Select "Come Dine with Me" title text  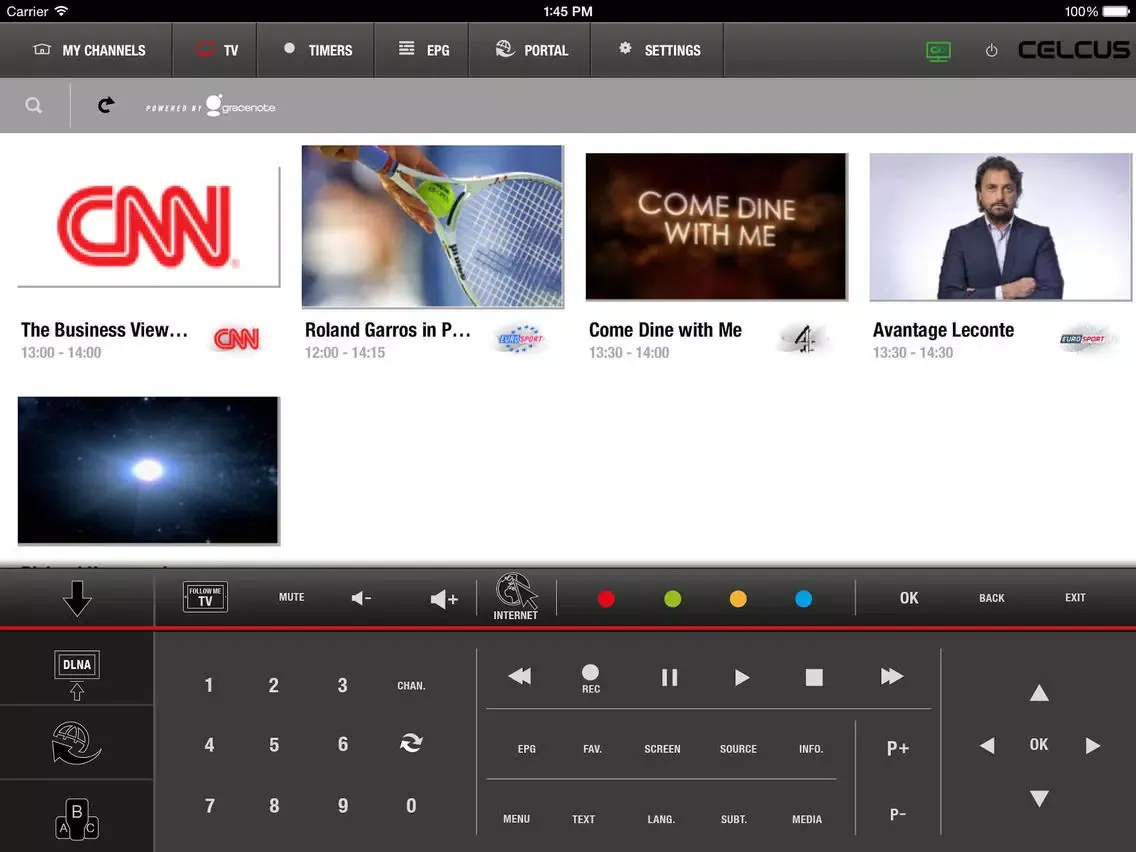pos(665,330)
